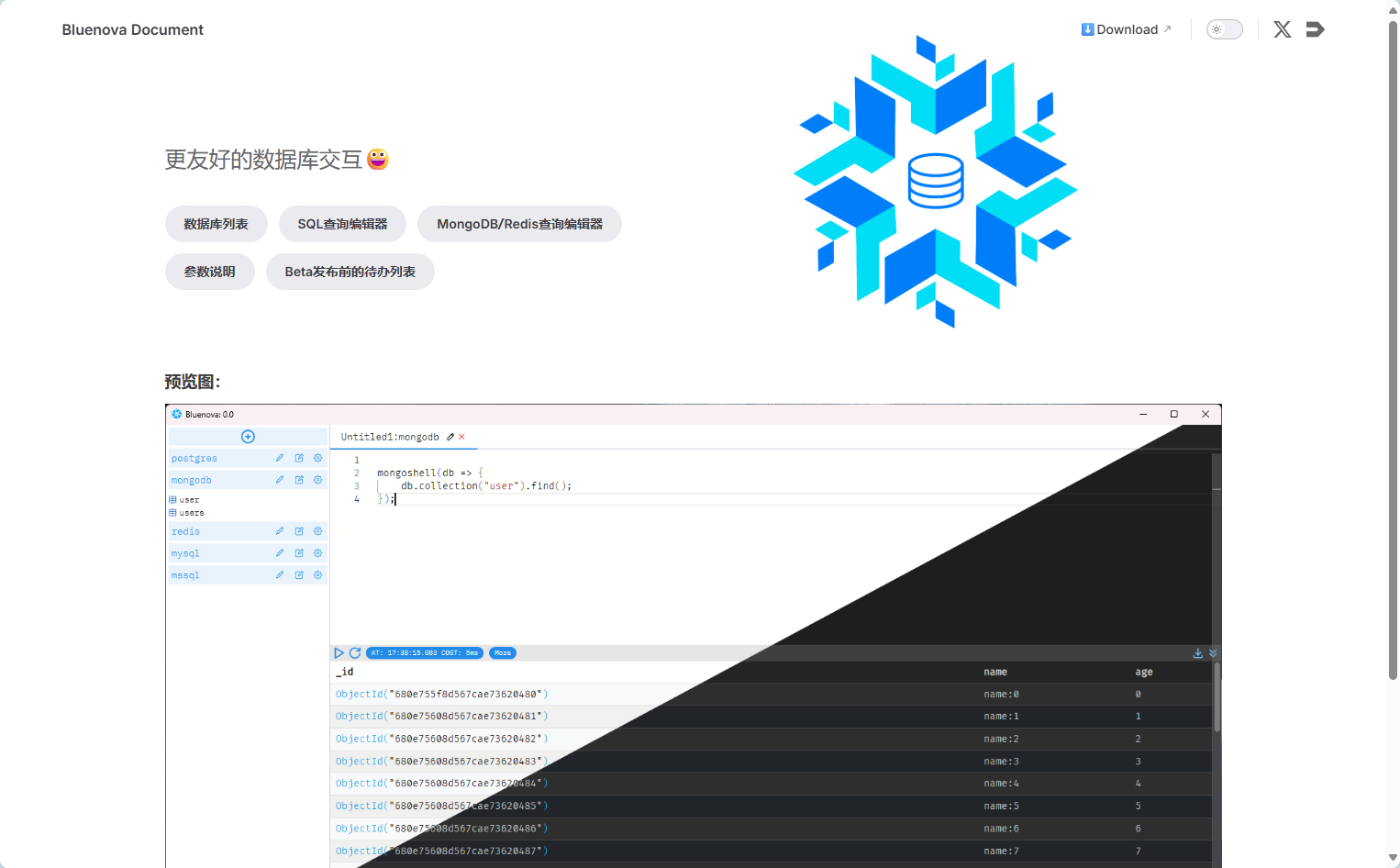The height and width of the screenshot is (868, 1400).
Task: Select the mssql connection in preview sidebar
Action: (x=185, y=575)
